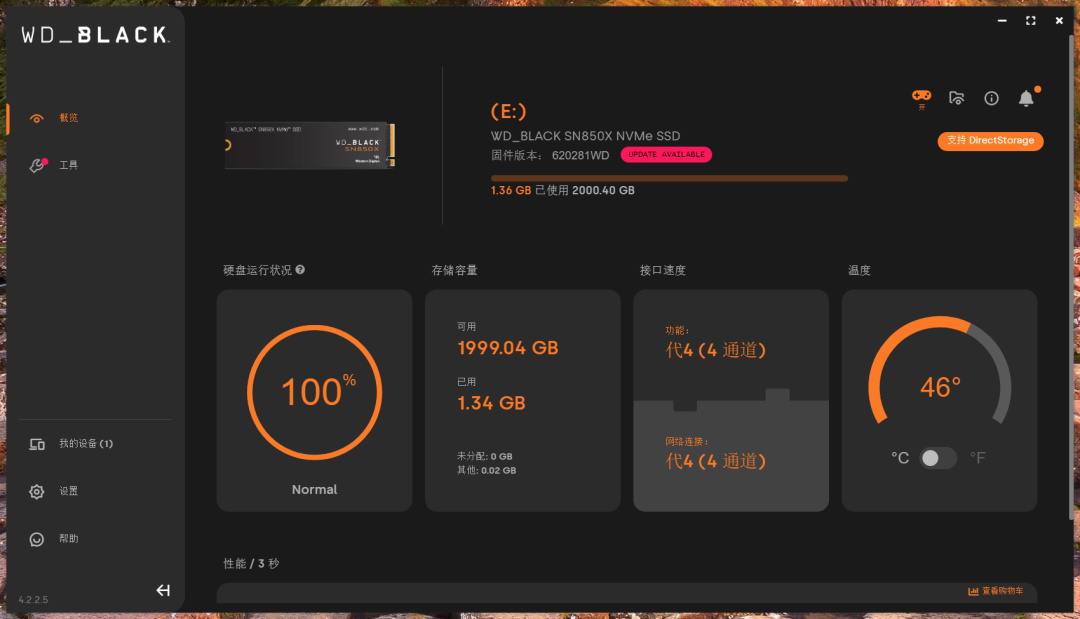This screenshot has width=1080, height=619.
Task: Click the 100% health circle
Action: [314, 392]
